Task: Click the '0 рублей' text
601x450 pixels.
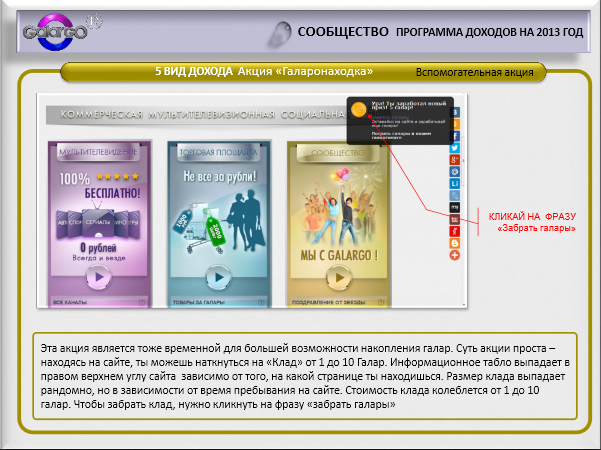Action: click(x=98, y=248)
